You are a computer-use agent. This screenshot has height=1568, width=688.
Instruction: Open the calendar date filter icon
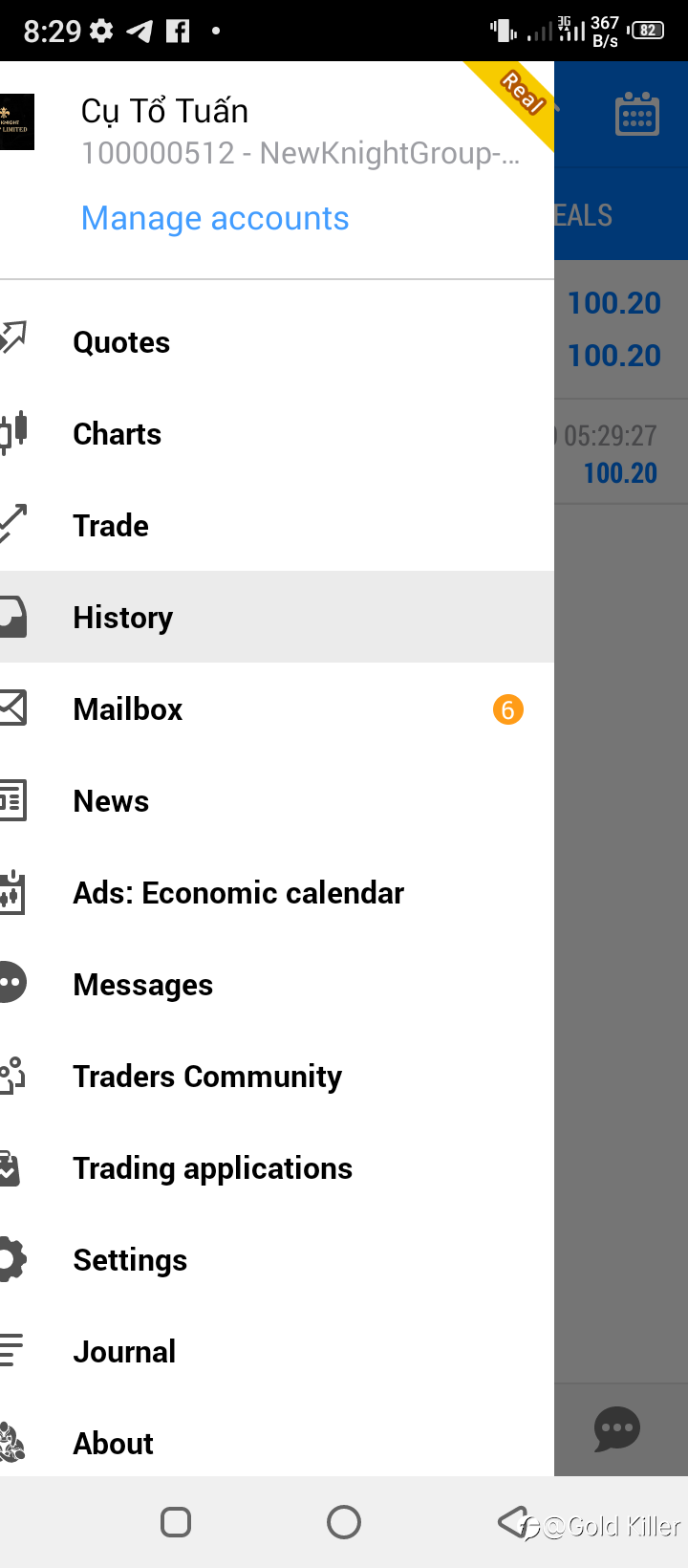pyautogui.click(x=637, y=115)
